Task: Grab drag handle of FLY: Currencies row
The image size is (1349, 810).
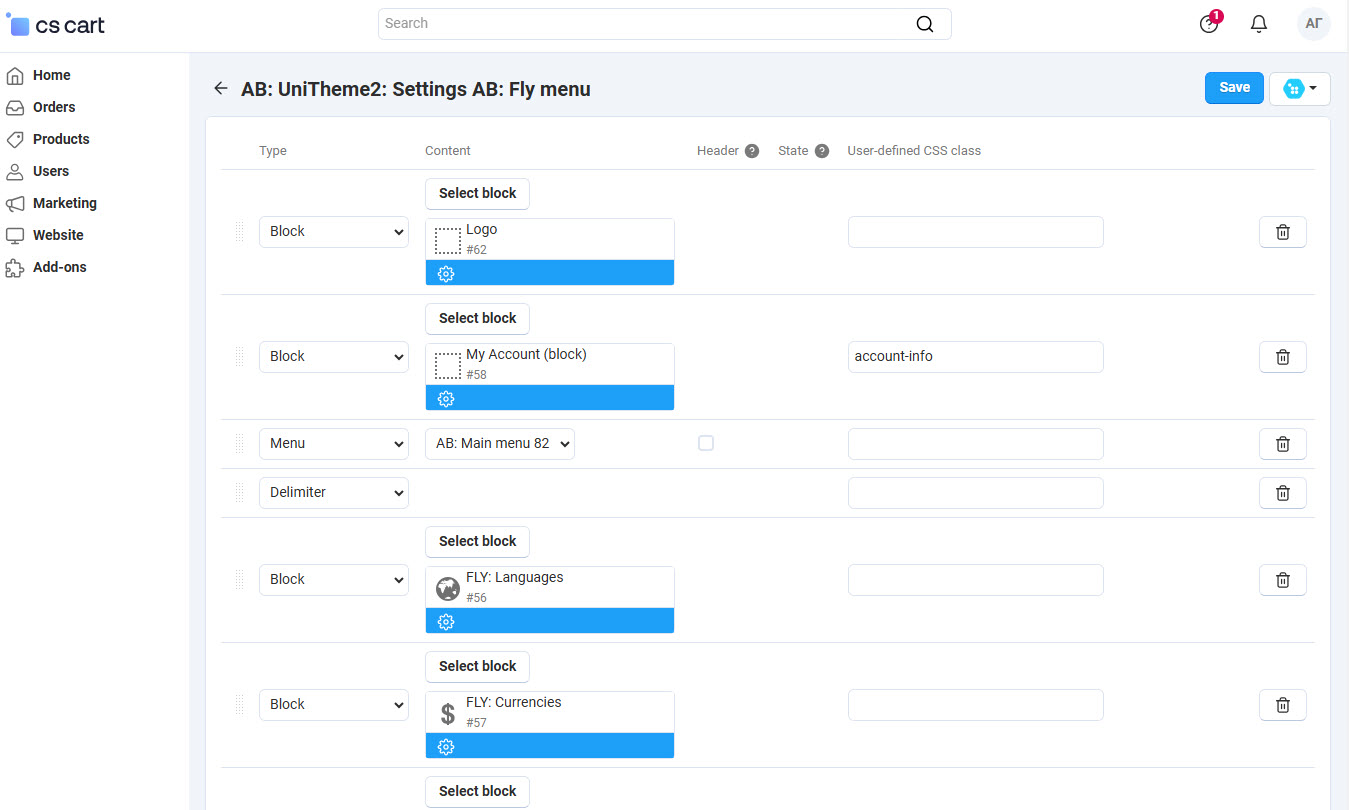Action: (239, 705)
